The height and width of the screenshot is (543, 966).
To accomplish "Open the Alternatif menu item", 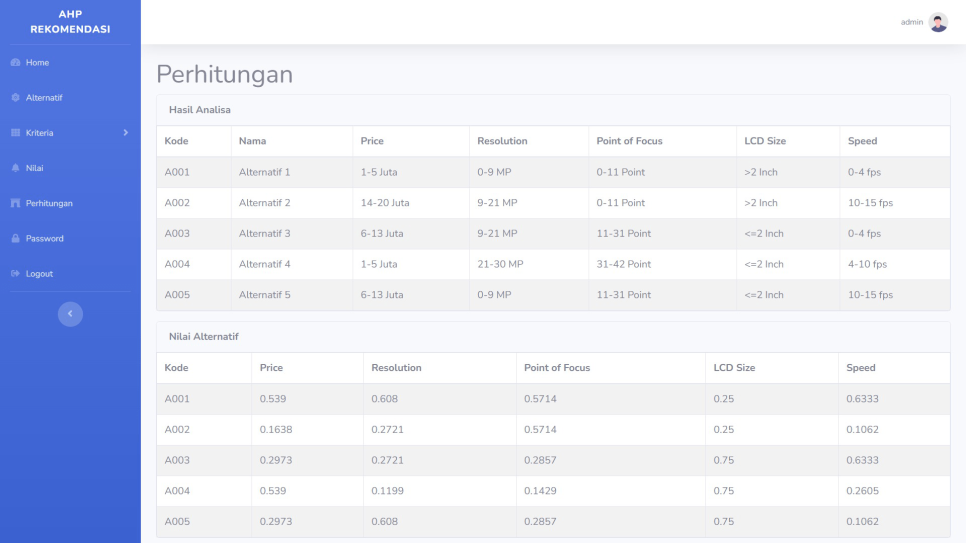I will (x=44, y=98).
